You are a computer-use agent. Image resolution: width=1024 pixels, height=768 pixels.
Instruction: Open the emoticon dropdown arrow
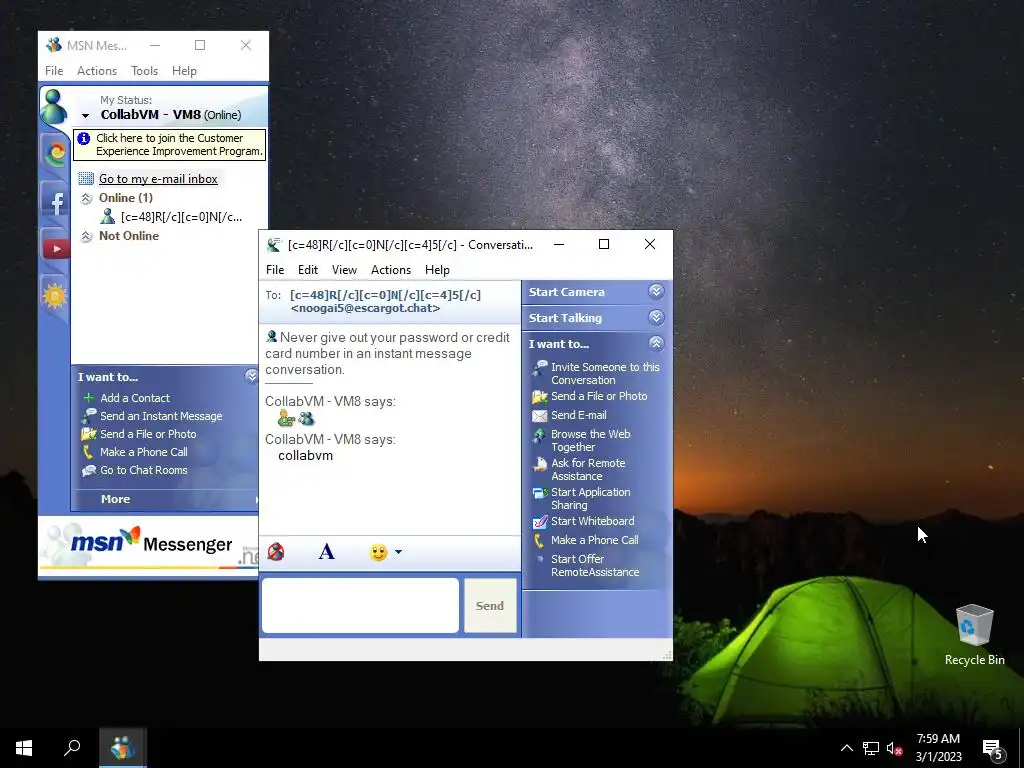pyautogui.click(x=398, y=552)
